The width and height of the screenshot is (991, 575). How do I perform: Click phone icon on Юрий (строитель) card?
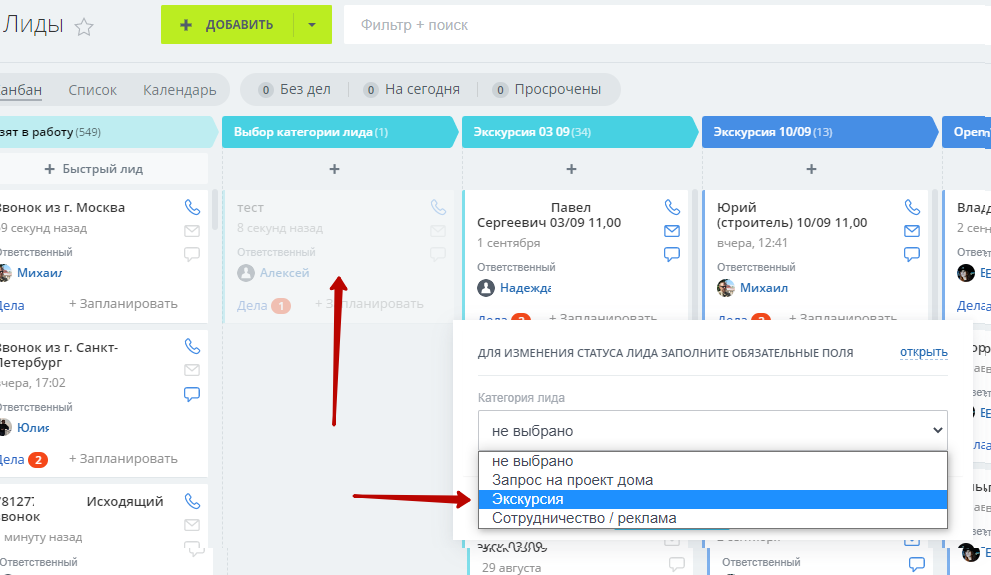[912, 207]
